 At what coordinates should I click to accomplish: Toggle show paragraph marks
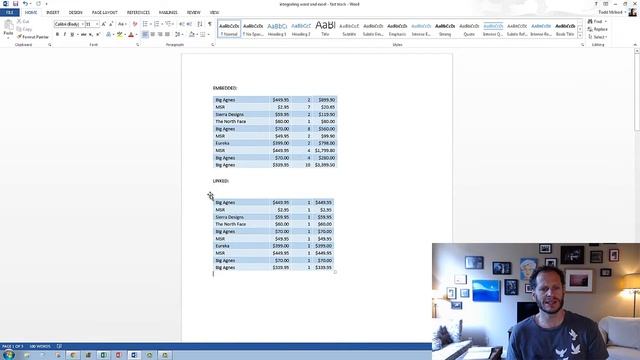tap(210, 24)
